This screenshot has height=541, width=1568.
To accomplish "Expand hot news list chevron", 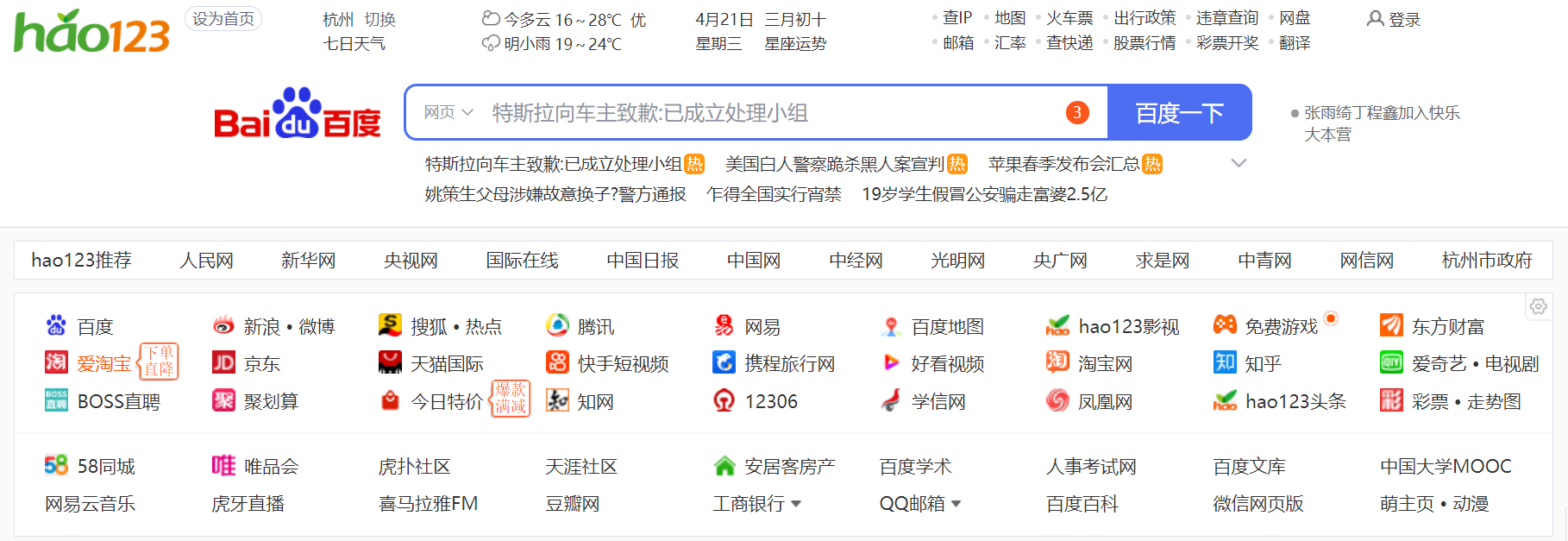I will [1239, 163].
